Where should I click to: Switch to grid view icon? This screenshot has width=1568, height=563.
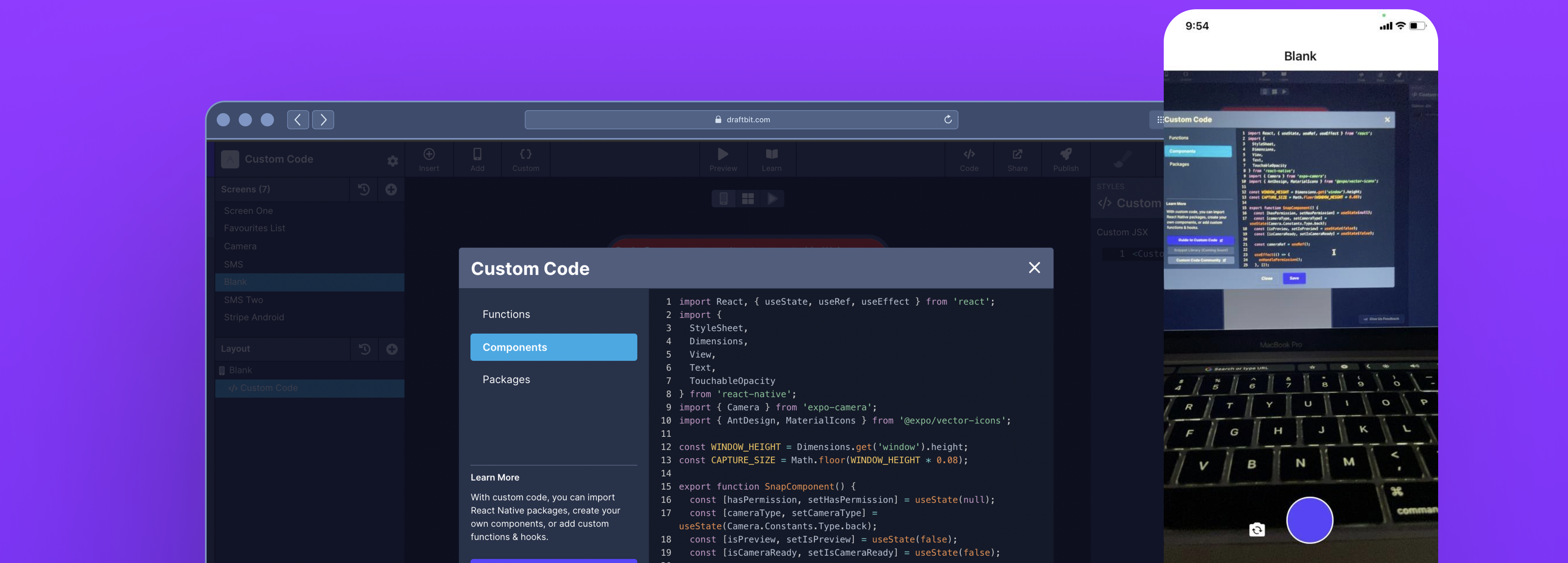coord(748,198)
